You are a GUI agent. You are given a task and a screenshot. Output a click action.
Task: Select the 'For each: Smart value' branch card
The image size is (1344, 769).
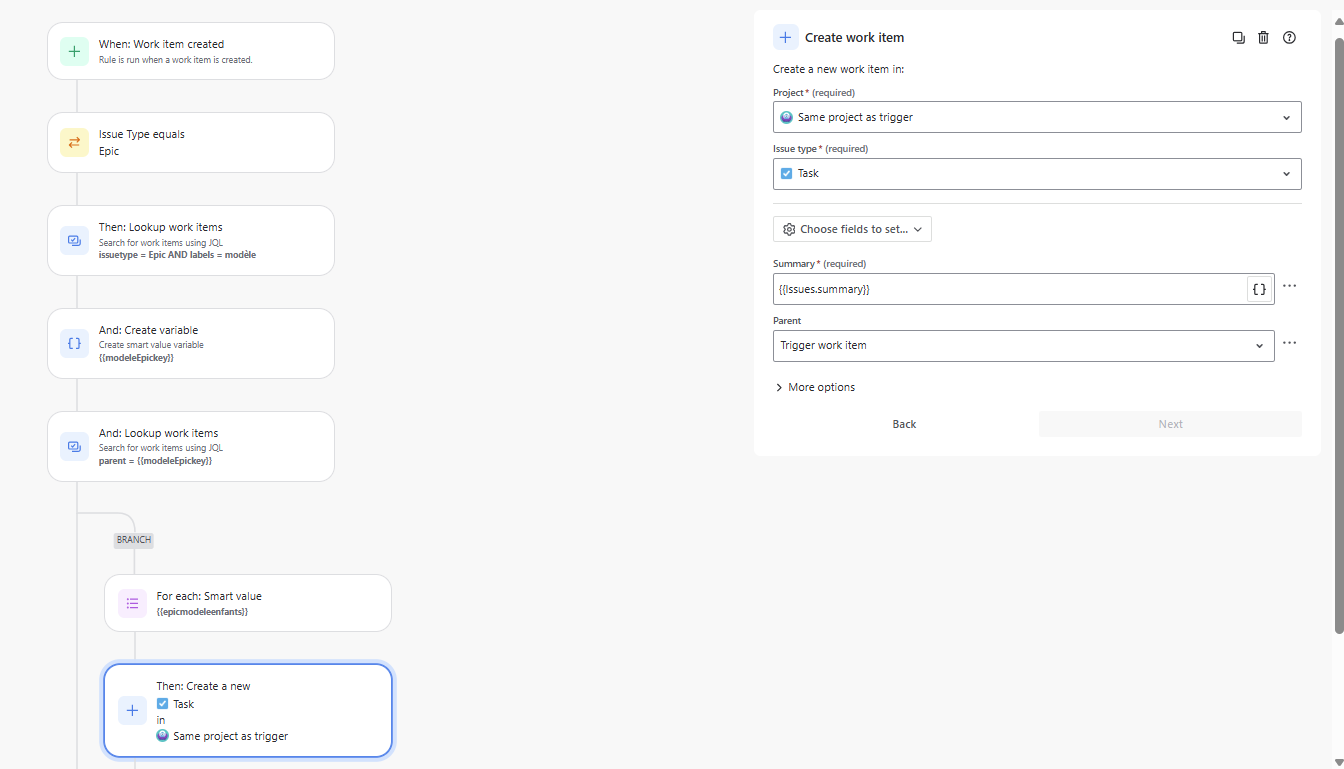(x=248, y=603)
